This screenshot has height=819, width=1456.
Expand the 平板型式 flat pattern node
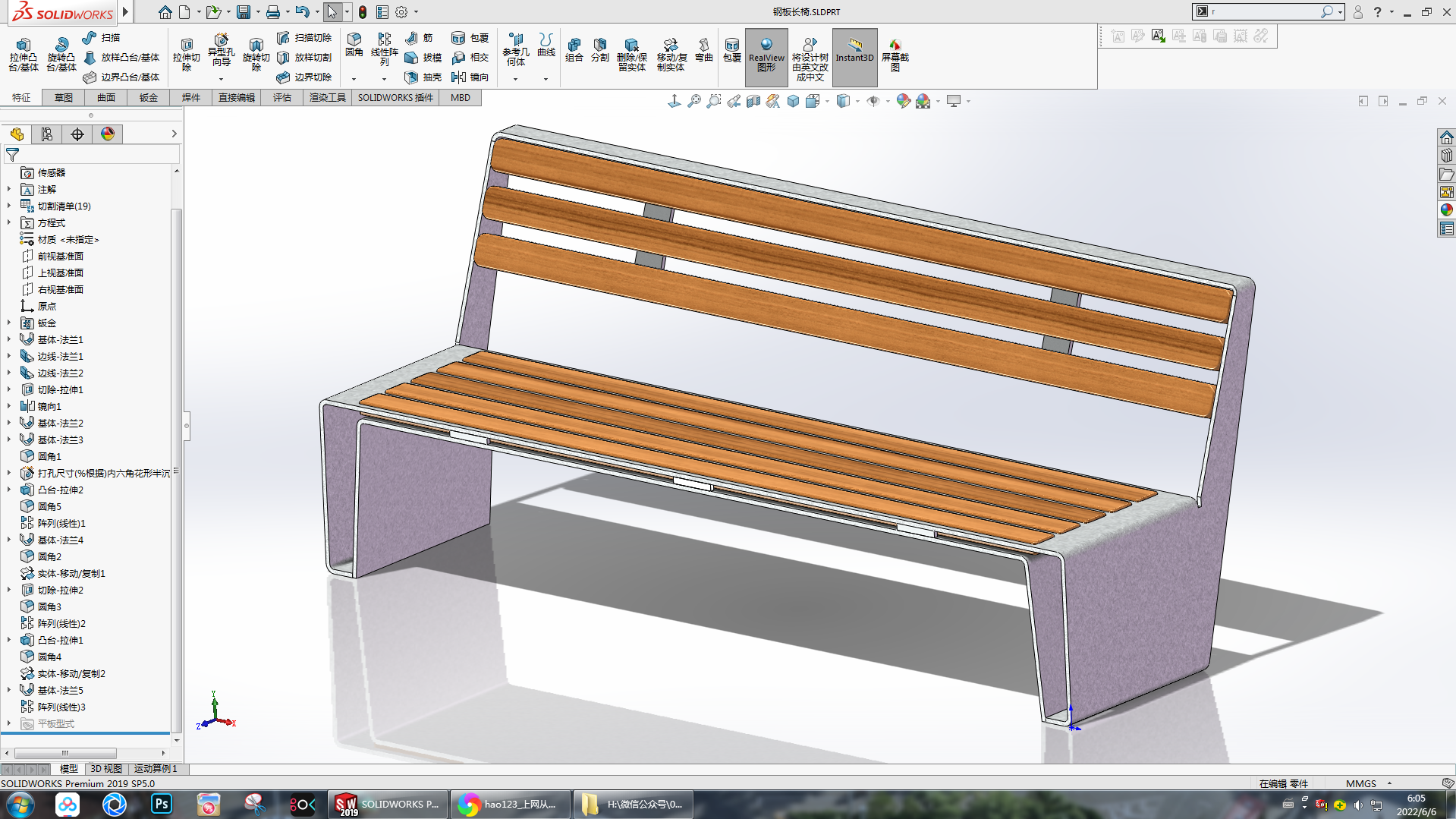pos(9,723)
